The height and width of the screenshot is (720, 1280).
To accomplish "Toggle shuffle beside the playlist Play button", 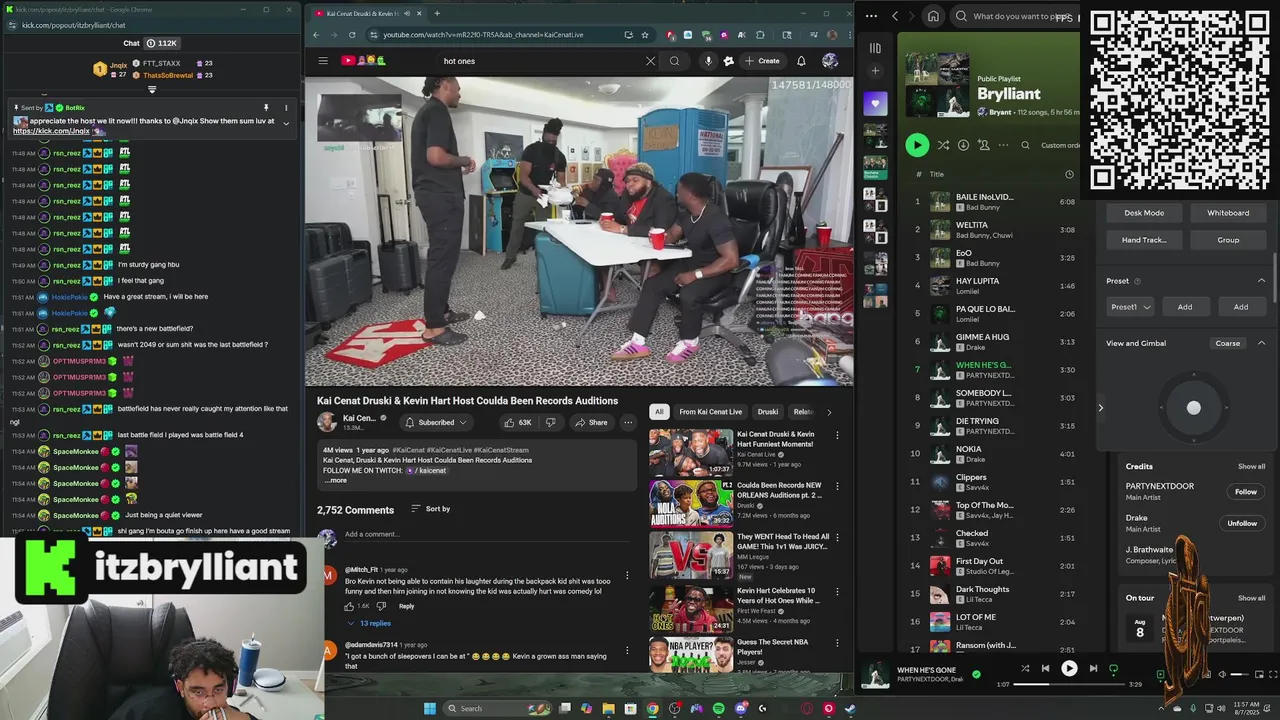I will [x=943, y=145].
